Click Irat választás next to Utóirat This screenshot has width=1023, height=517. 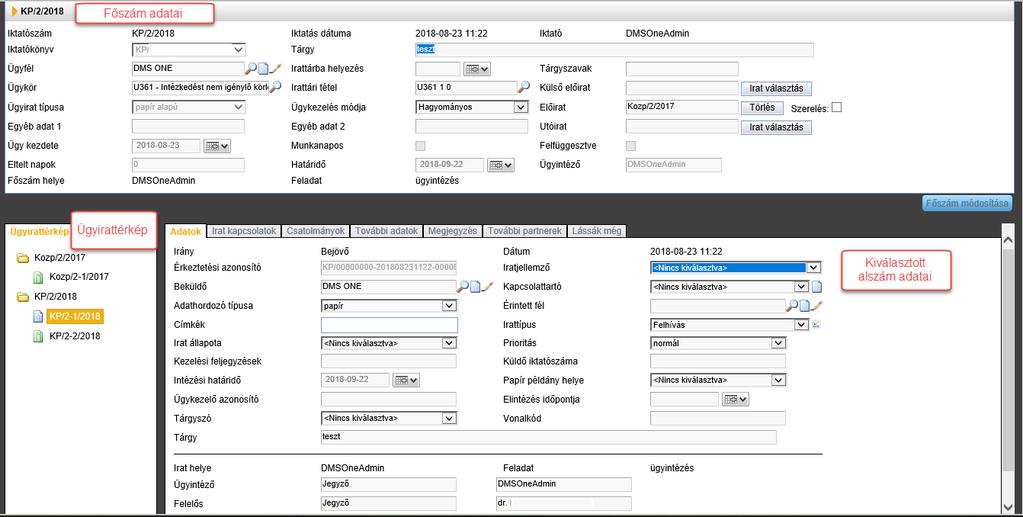(776, 127)
